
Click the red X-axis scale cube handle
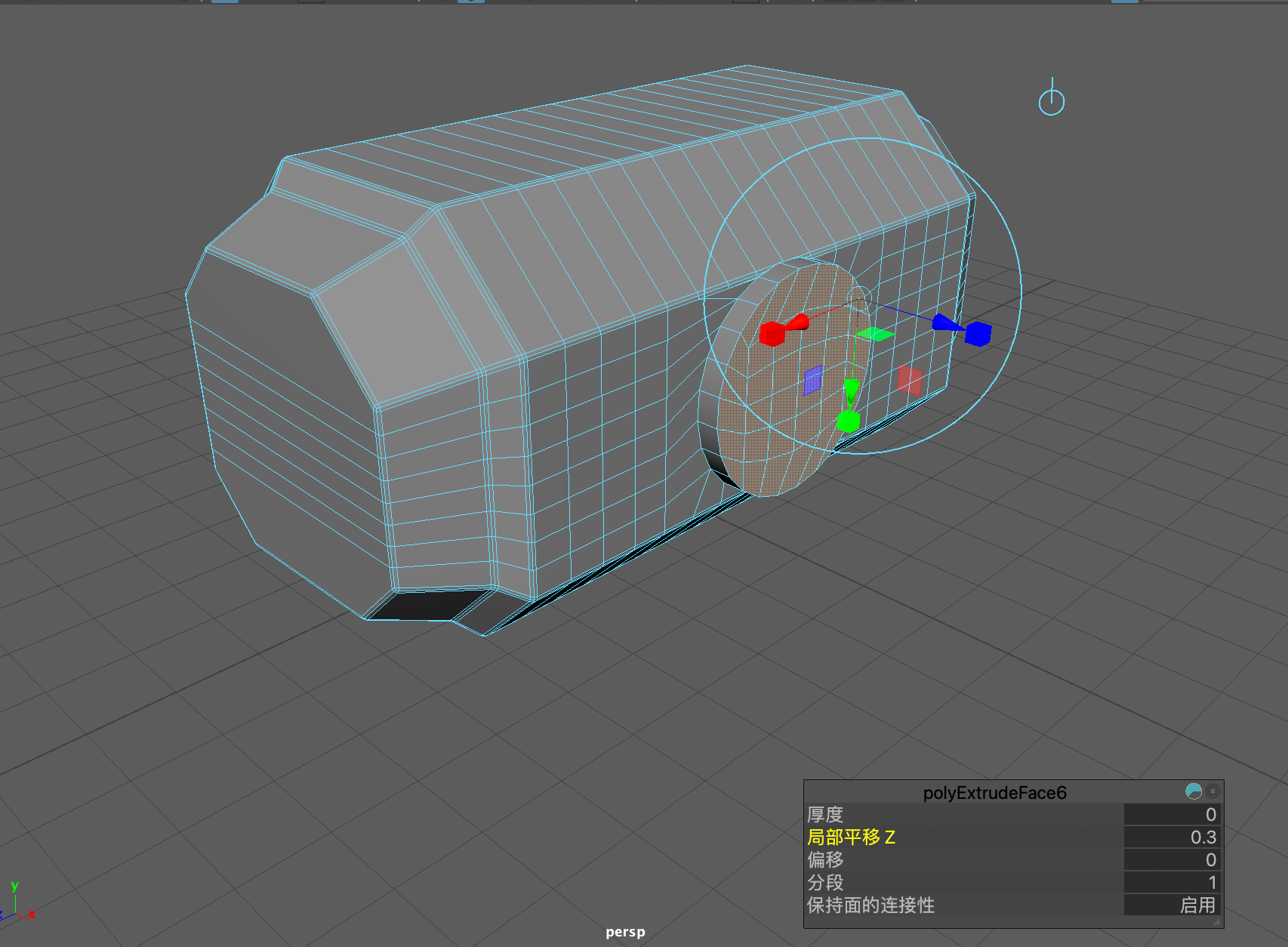click(772, 333)
